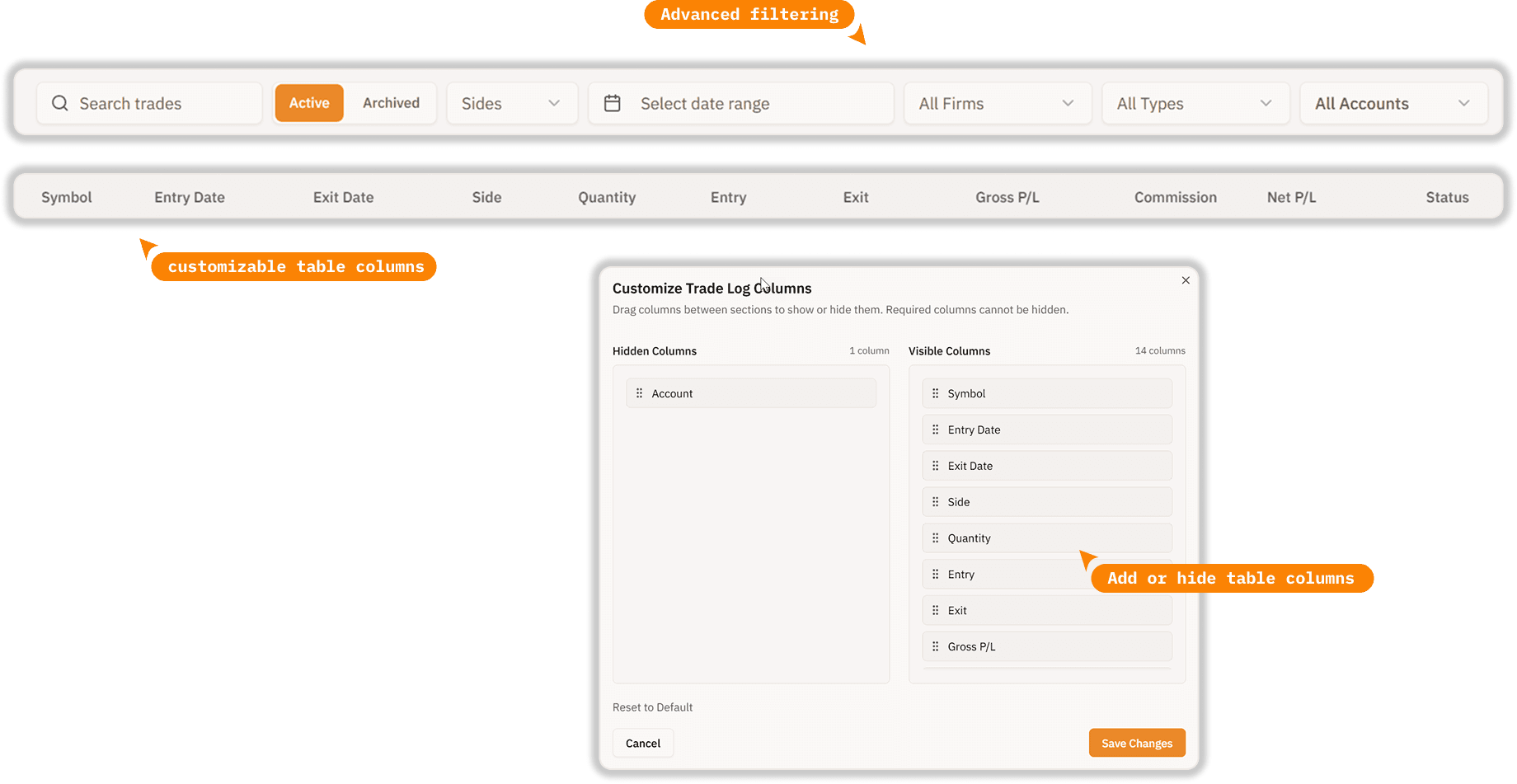Click the Save Changes button
The height and width of the screenshot is (784, 1517).
(x=1137, y=743)
